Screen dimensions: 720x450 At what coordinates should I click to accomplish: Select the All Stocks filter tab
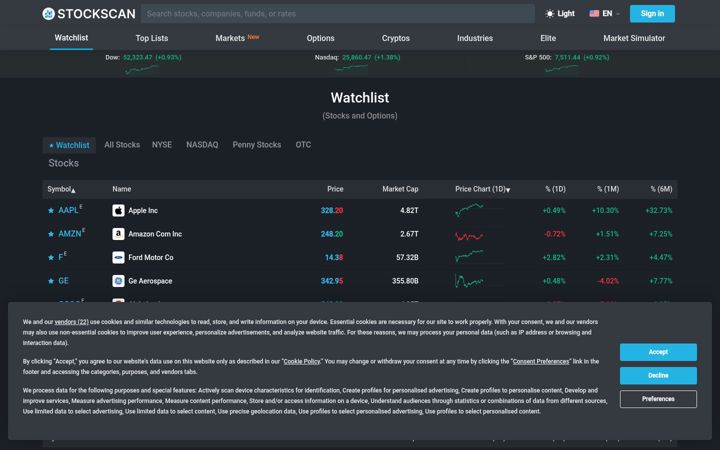coord(122,145)
